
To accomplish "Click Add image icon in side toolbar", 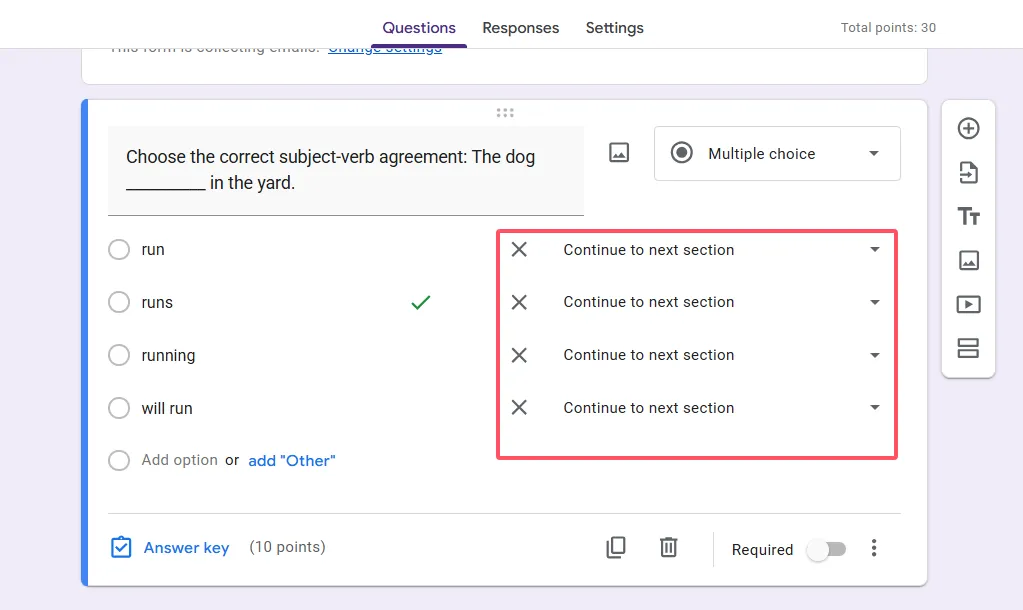I will (968, 261).
